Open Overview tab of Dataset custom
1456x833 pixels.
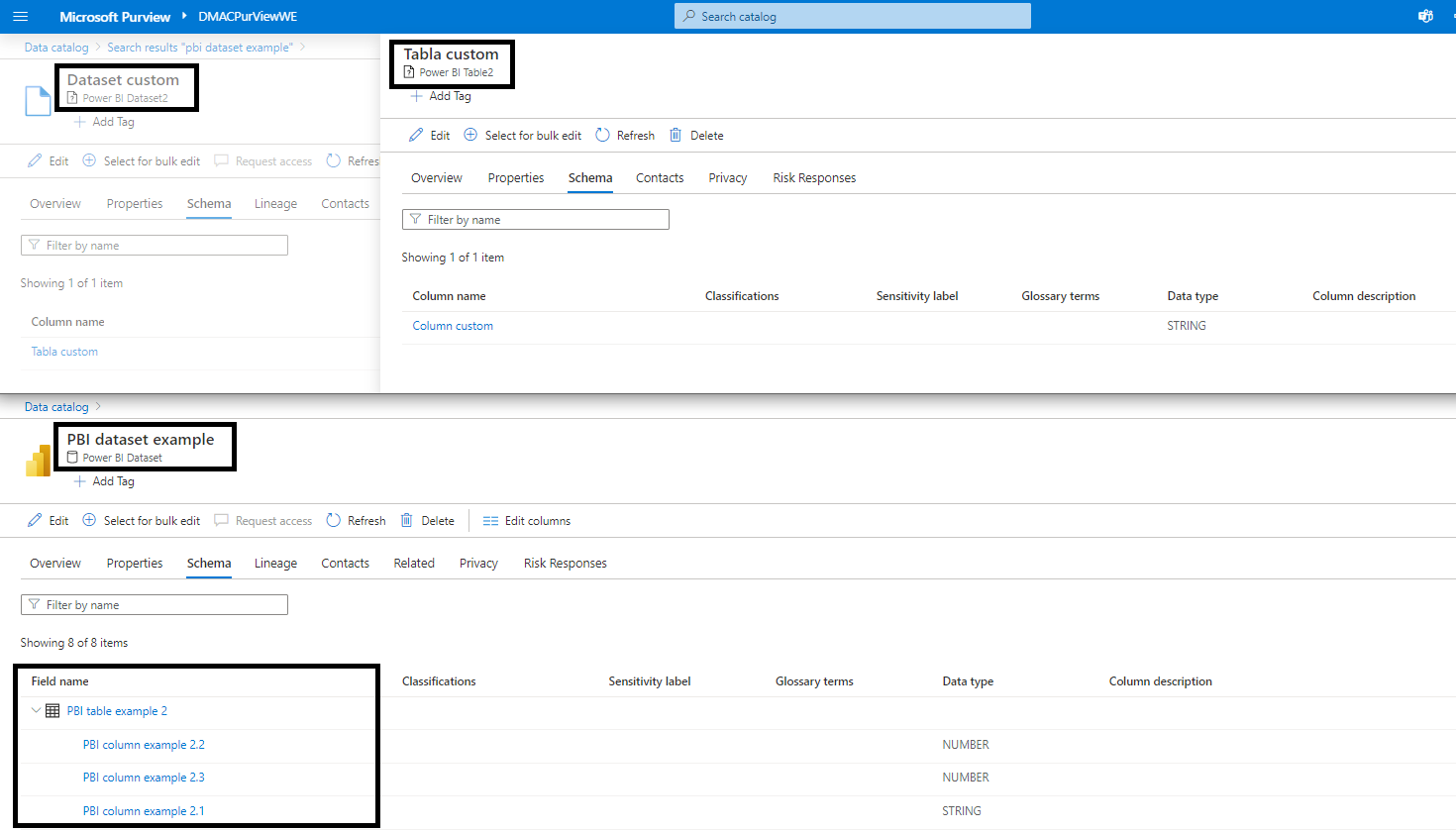coord(55,204)
